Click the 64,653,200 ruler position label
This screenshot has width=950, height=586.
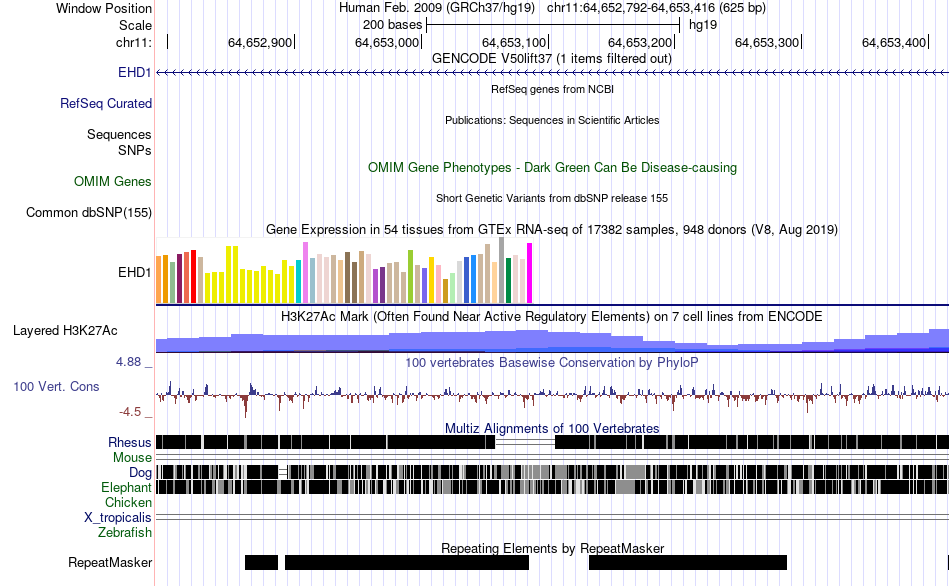pyautogui.click(x=640, y=42)
